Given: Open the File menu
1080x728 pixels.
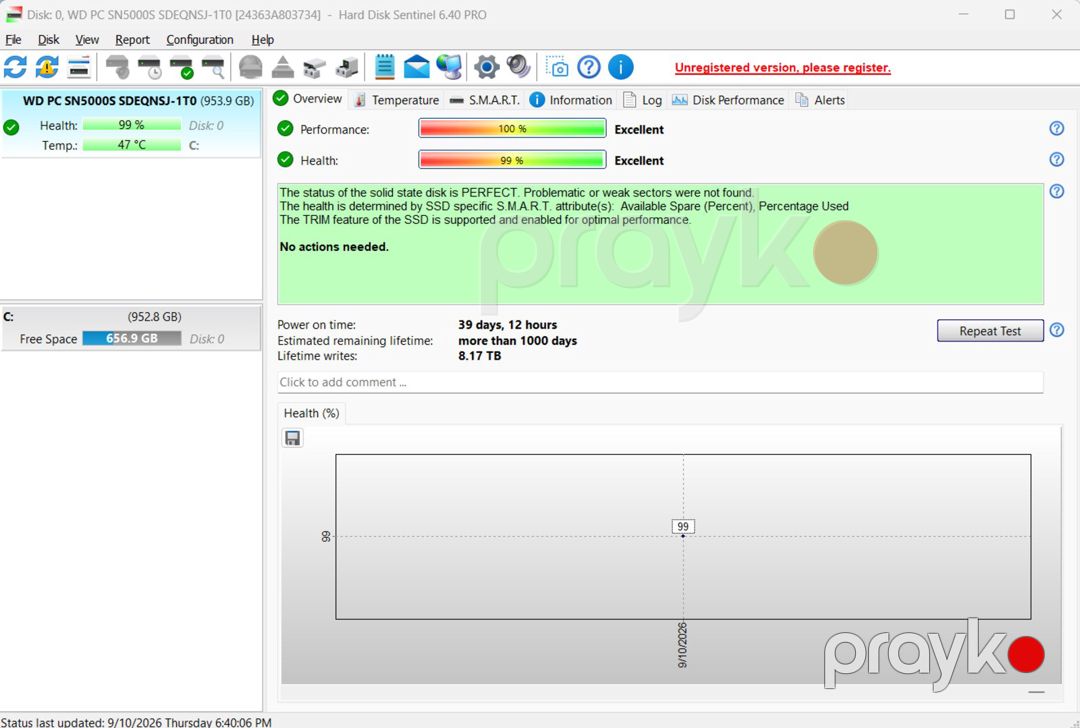Looking at the screenshot, I should tap(13, 40).
